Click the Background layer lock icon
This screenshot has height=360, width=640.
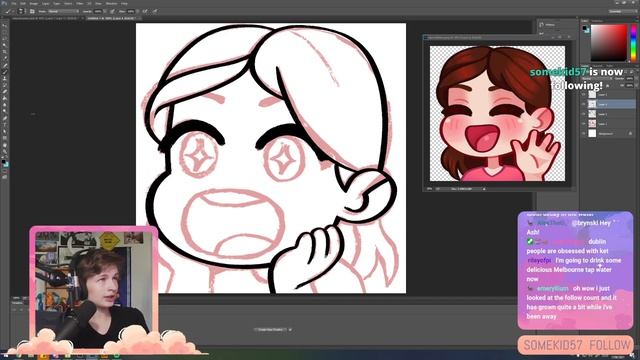[631, 133]
